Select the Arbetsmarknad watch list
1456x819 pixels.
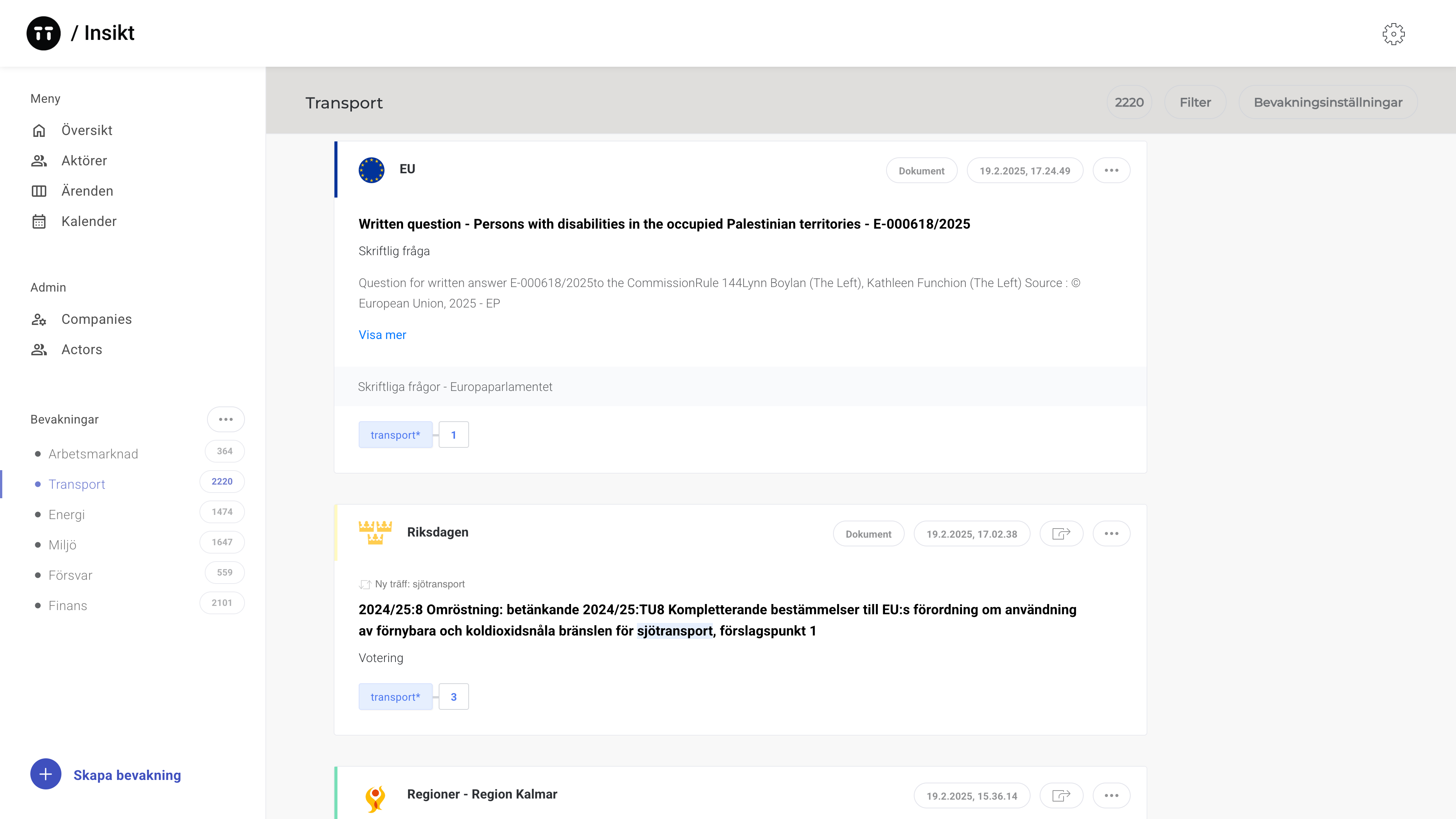pos(93,454)
